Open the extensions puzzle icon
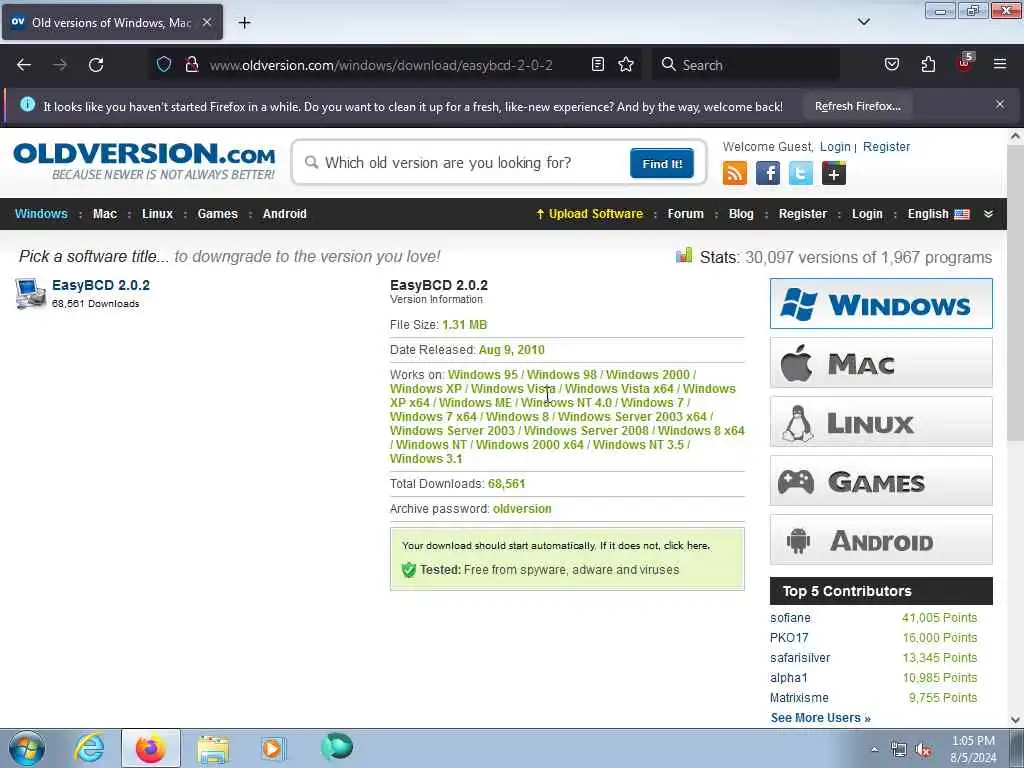 pos(928,64)
